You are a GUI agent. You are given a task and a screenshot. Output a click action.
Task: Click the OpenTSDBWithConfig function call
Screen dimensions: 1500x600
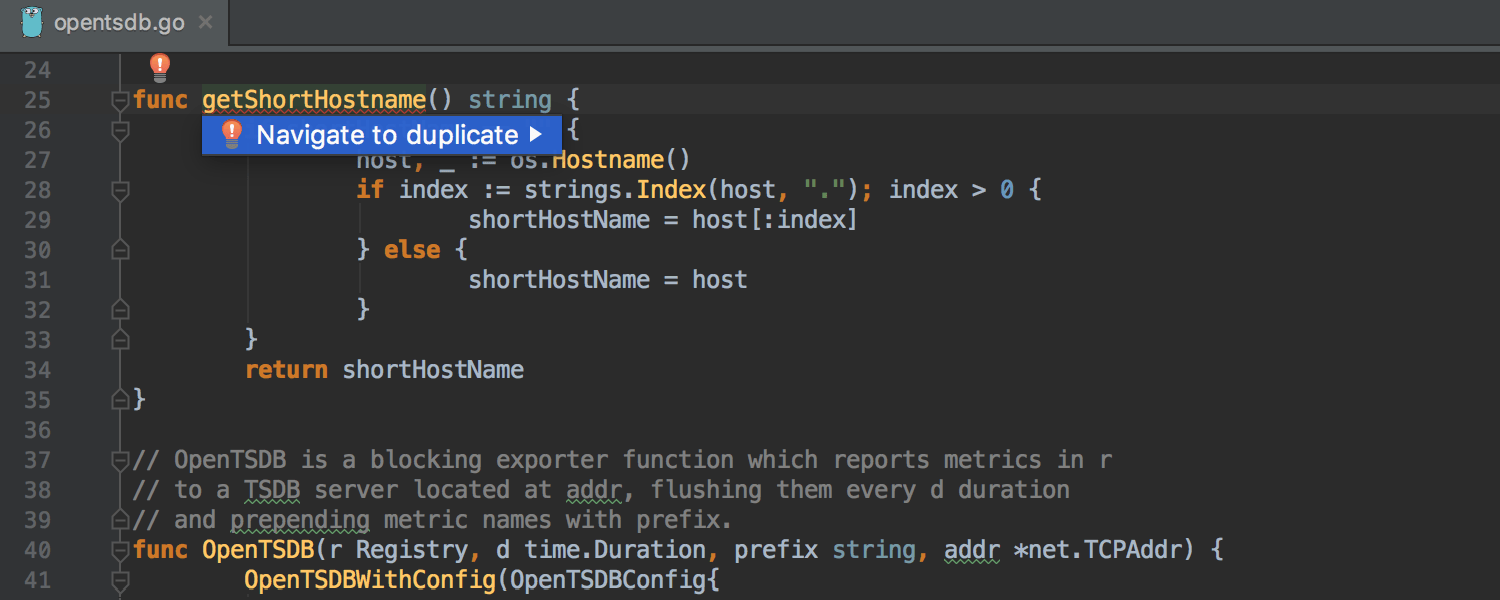(x=370, y=580)
